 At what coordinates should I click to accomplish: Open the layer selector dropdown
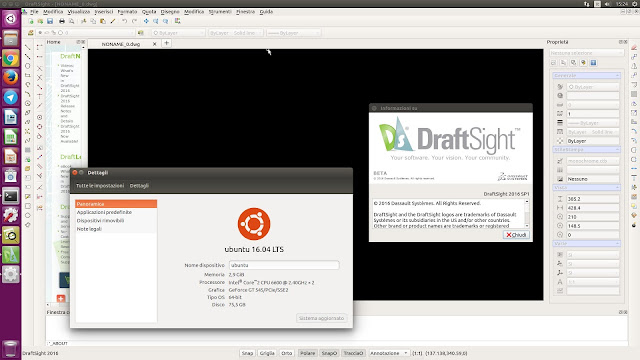click(85, 33)
